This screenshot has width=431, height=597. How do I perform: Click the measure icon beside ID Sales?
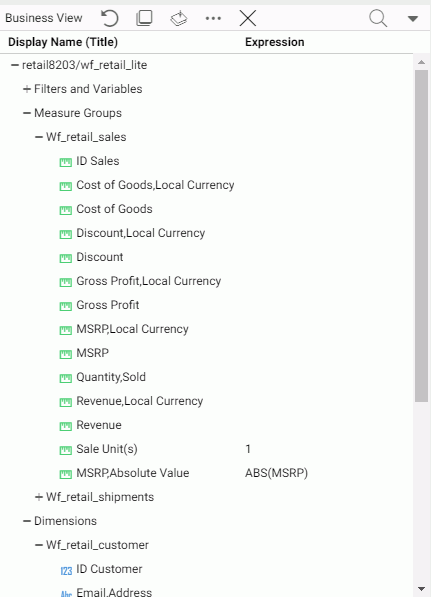click(65, 162)
